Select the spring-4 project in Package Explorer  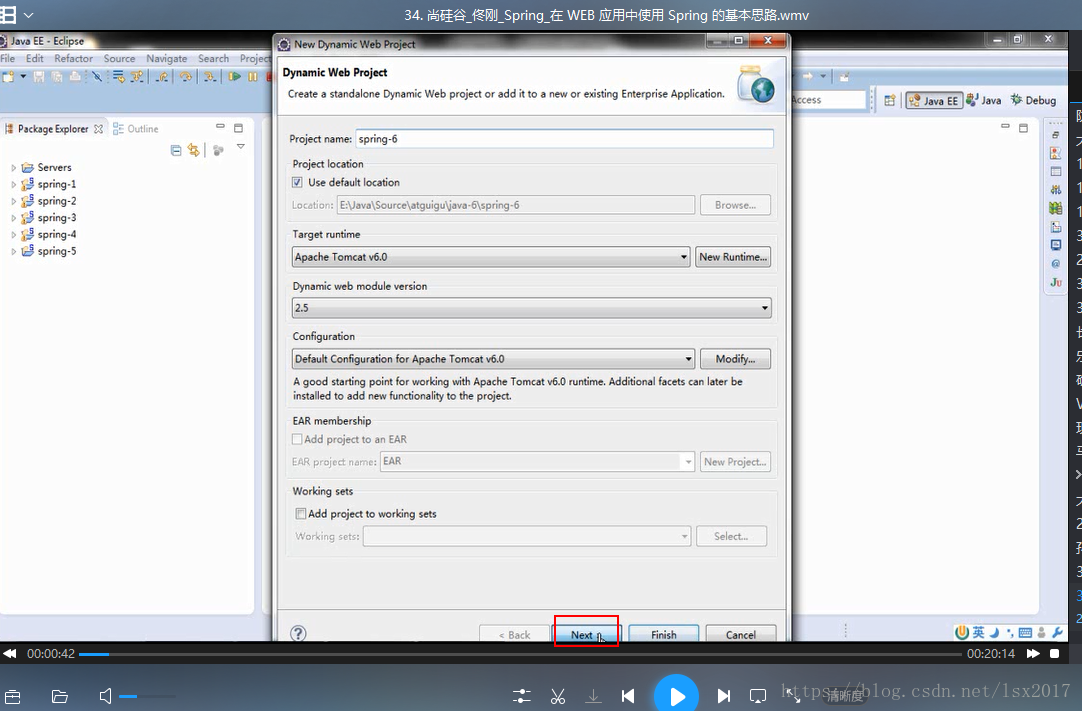coord(48,235)
